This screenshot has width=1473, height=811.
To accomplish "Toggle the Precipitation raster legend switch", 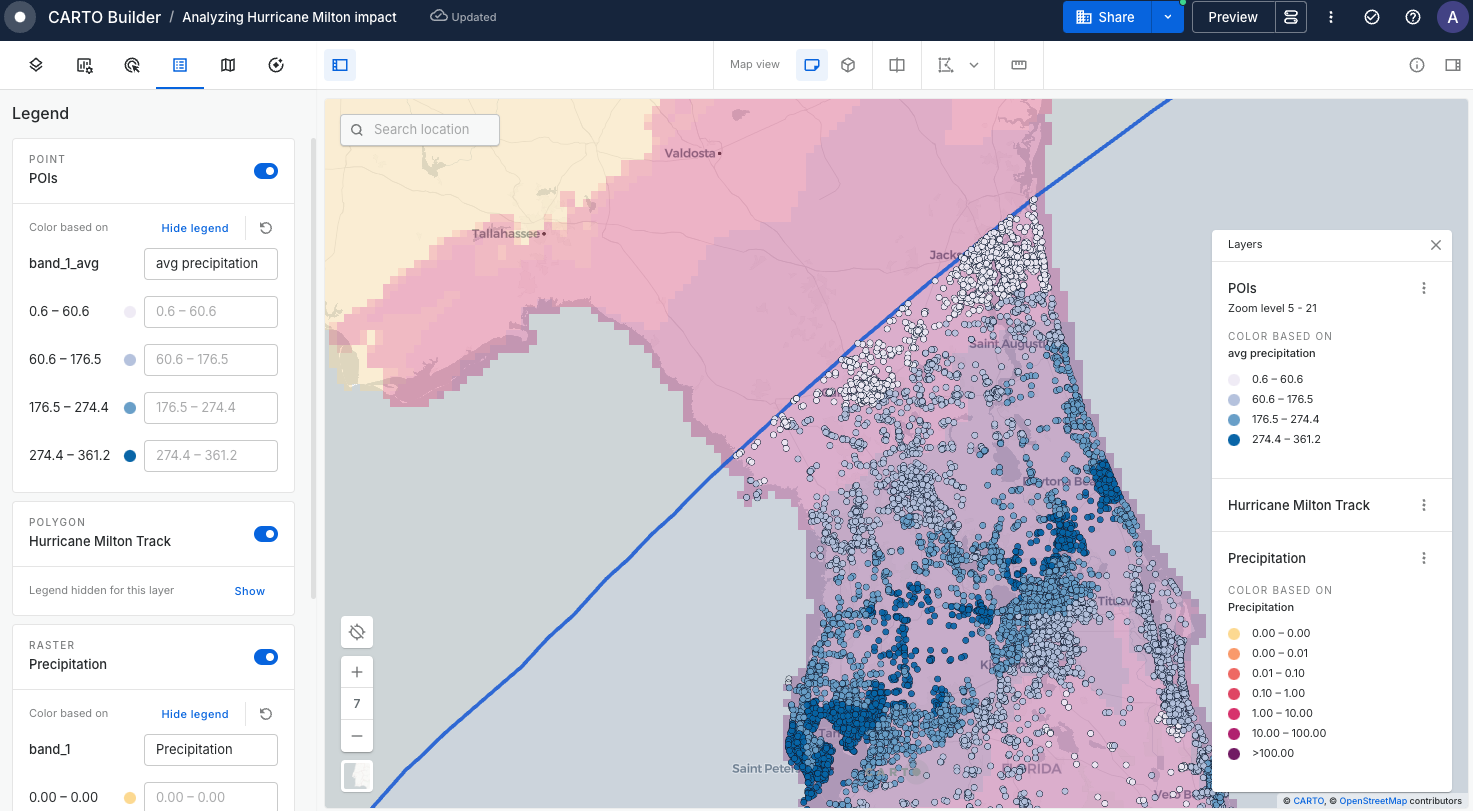I will tap(265, 657).
